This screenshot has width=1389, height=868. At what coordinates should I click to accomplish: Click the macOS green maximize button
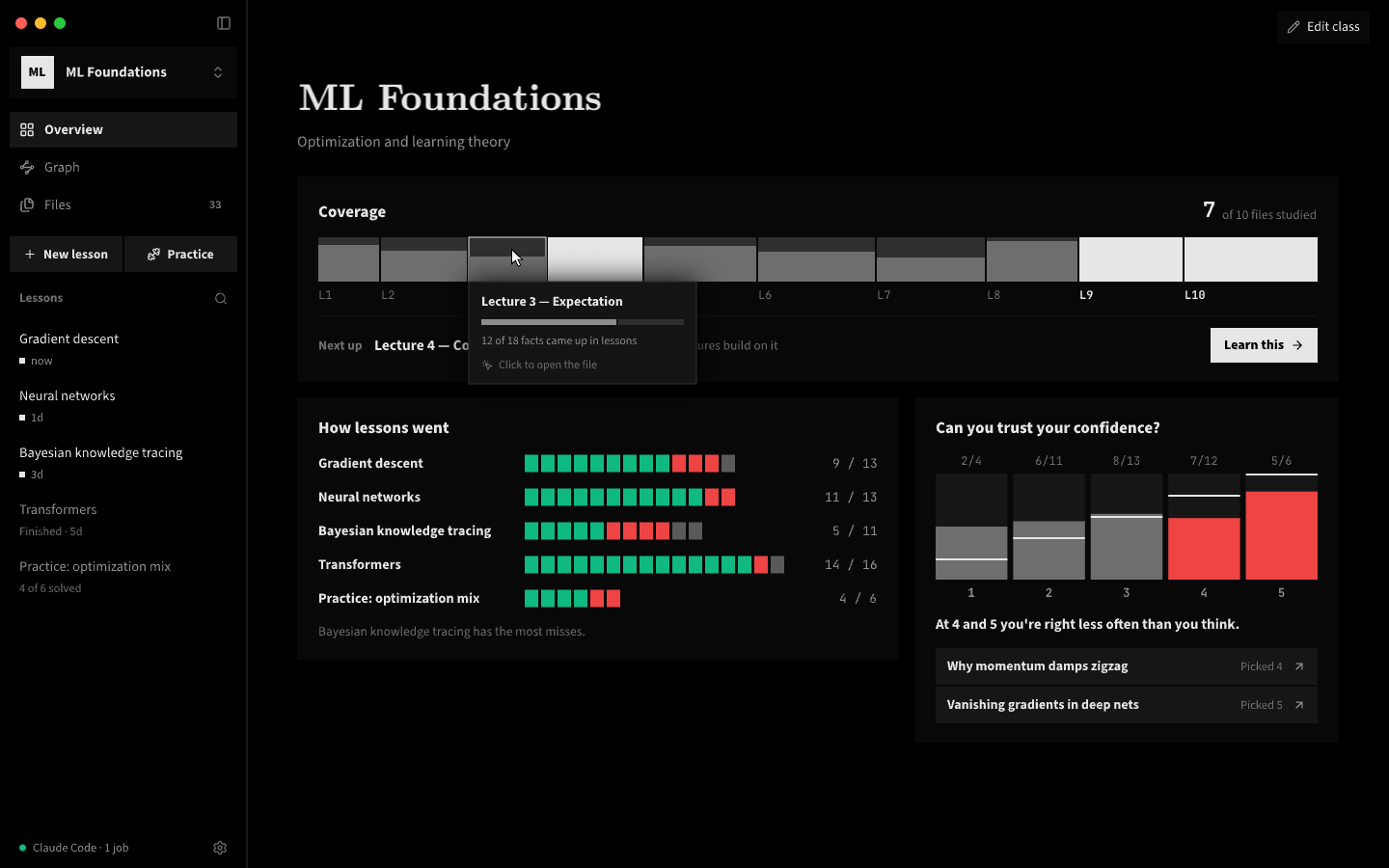[60, 23]
